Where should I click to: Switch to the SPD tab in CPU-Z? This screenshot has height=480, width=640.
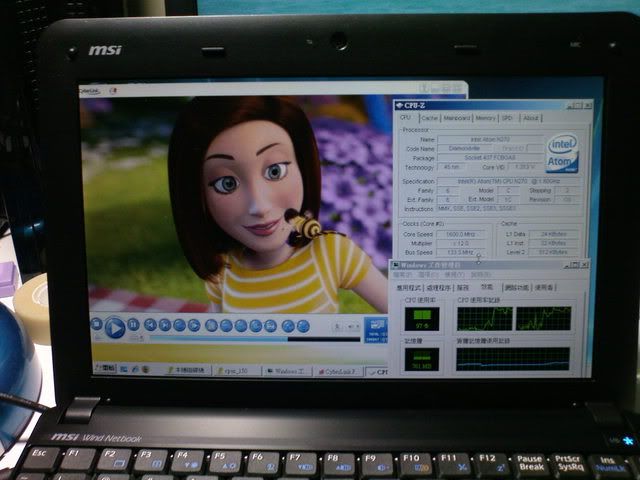click(507, 118)
